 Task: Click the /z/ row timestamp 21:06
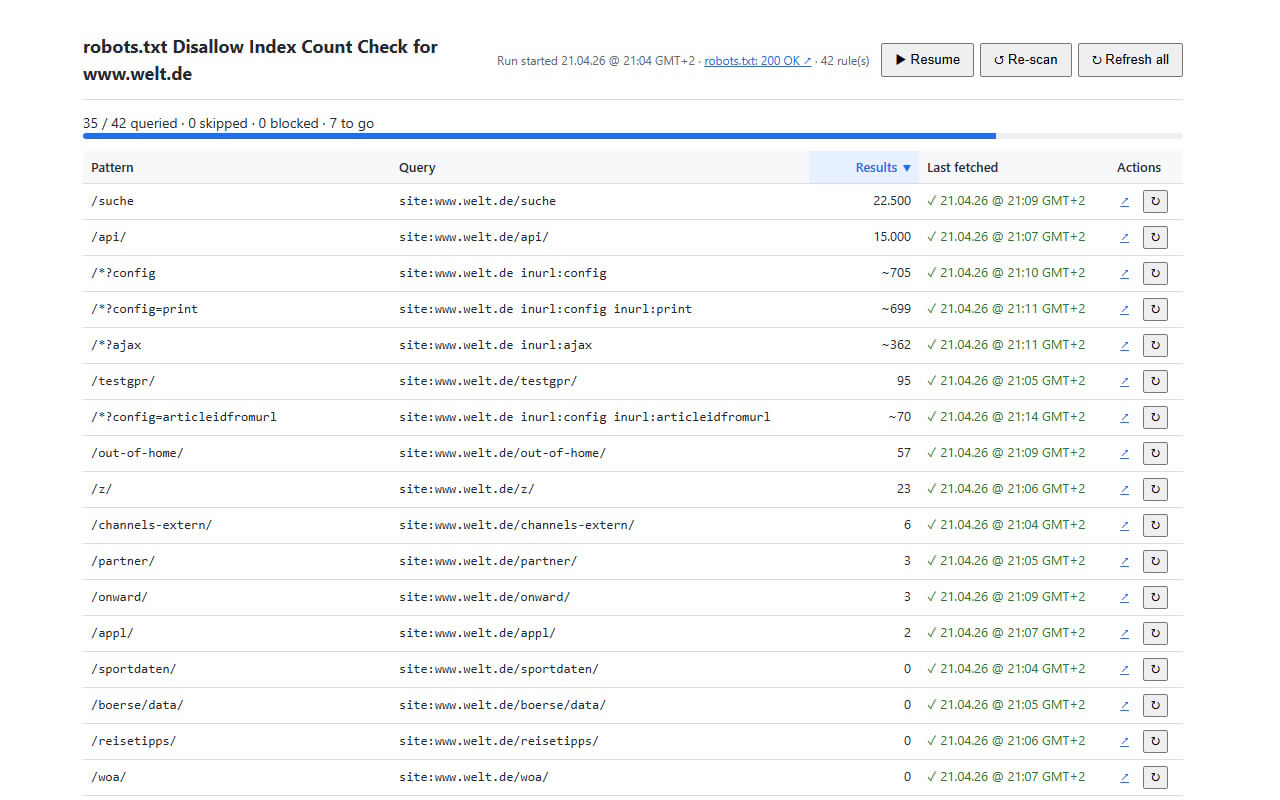coord(1006,490)
